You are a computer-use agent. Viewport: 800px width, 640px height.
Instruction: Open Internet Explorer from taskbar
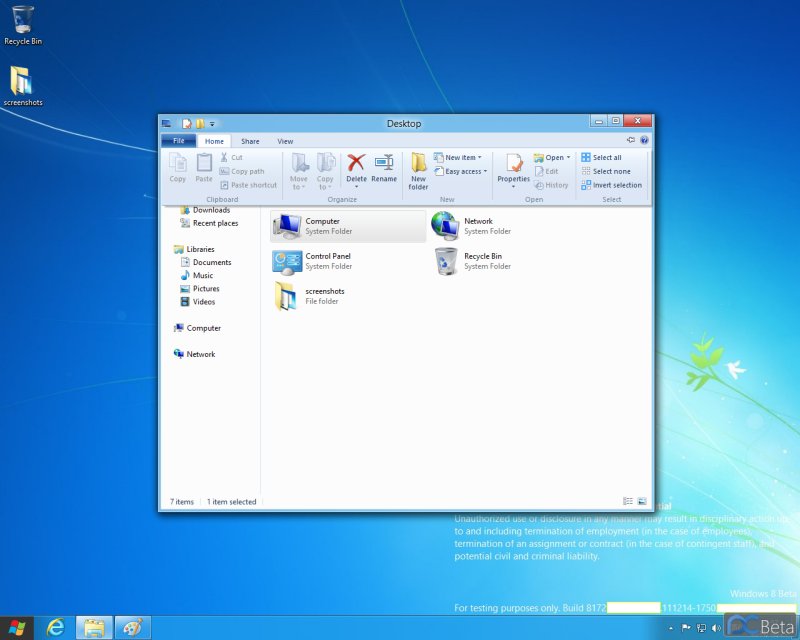[55, 627]
